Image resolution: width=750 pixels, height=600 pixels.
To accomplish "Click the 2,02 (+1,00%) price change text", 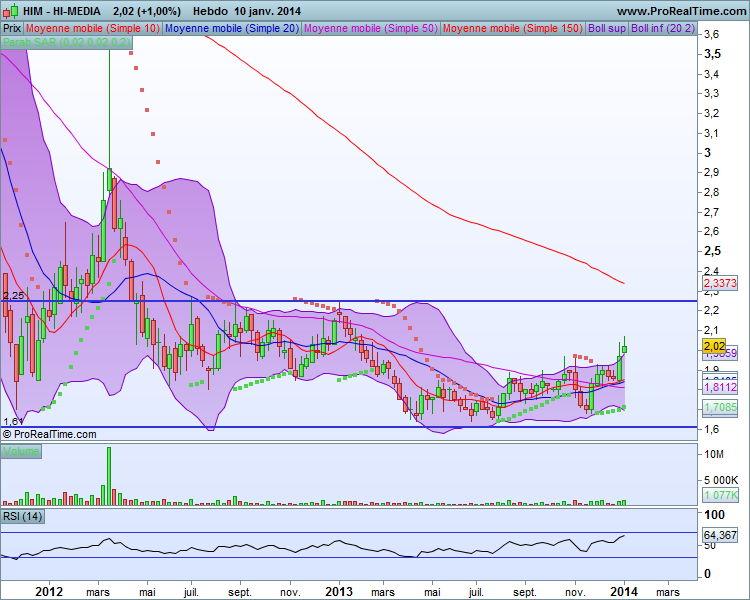I will coord(147,11).
